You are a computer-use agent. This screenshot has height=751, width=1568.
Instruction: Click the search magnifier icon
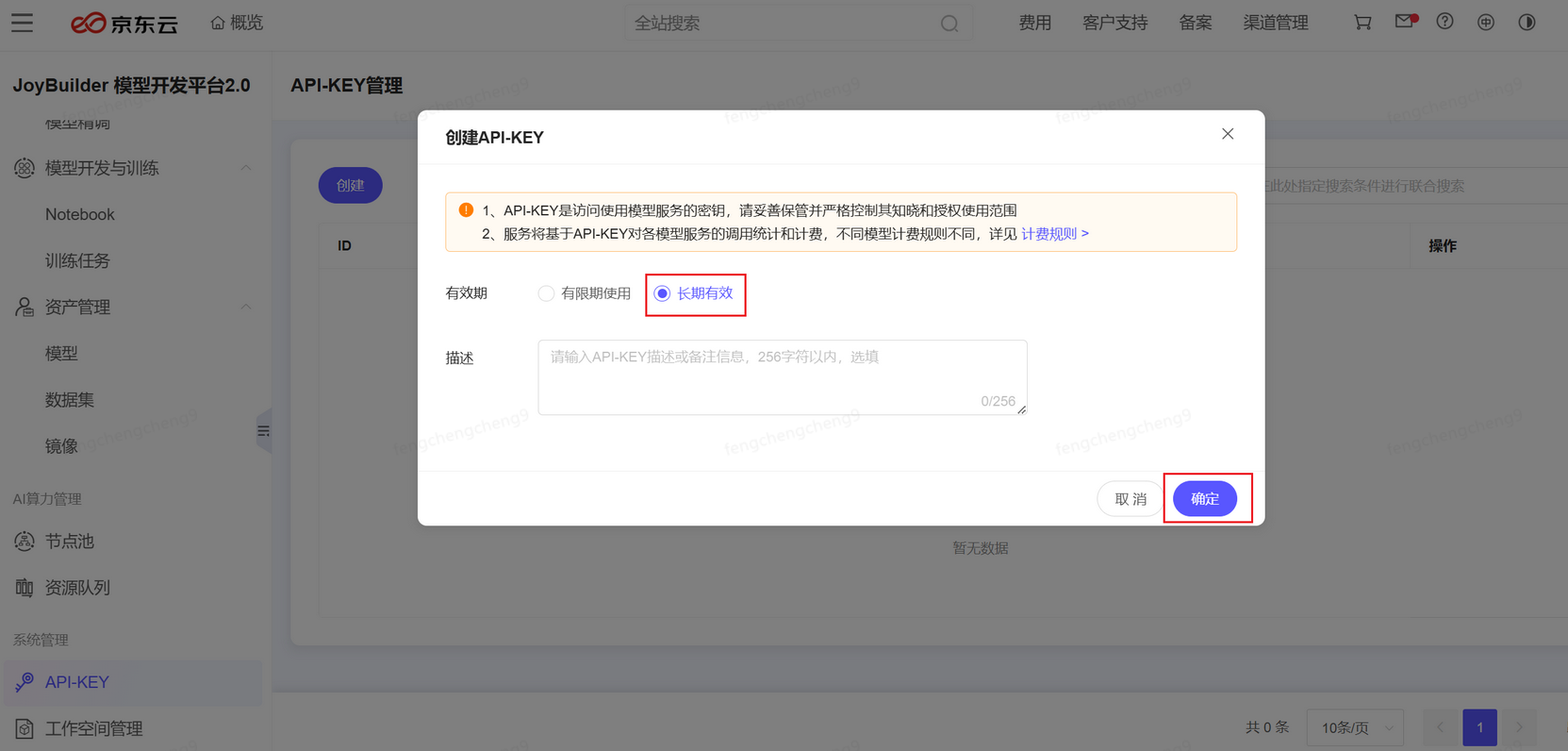pos(949,24)
